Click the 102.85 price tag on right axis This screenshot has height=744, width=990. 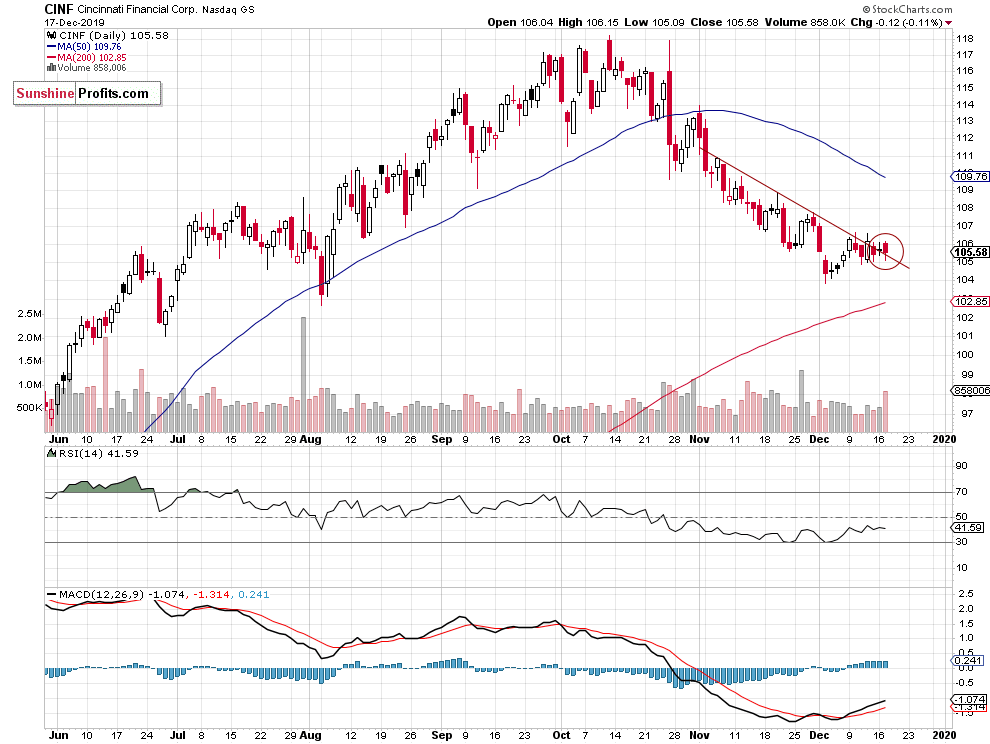tap(970, 302)
